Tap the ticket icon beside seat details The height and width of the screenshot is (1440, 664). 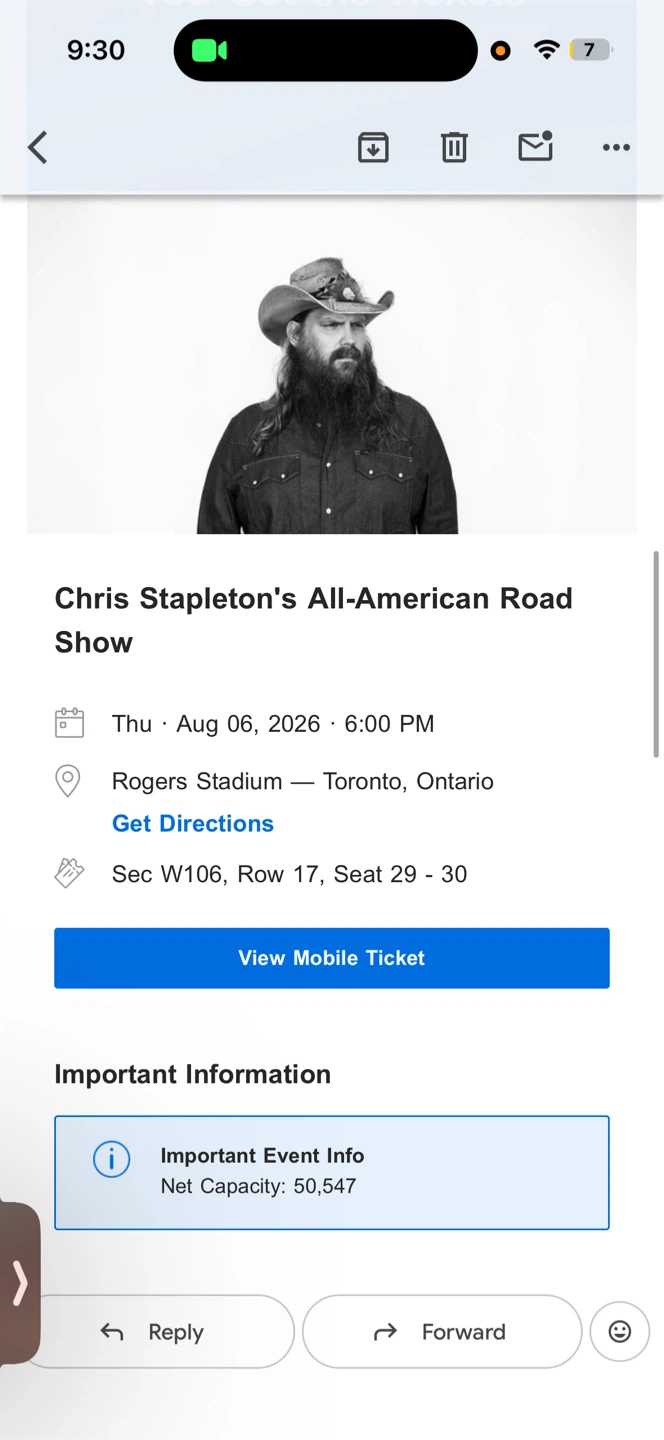click(69, 873)
